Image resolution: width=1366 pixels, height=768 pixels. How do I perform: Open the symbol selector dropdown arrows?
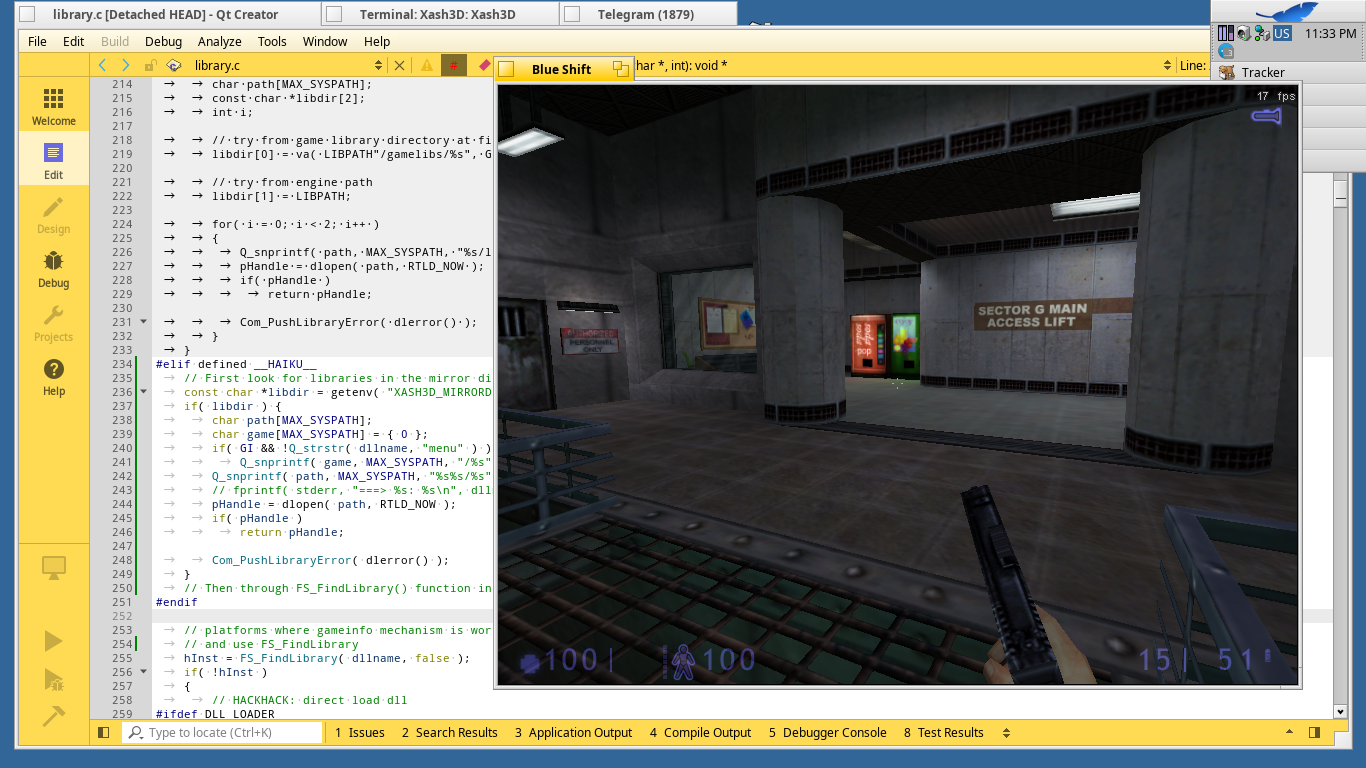1167,65
